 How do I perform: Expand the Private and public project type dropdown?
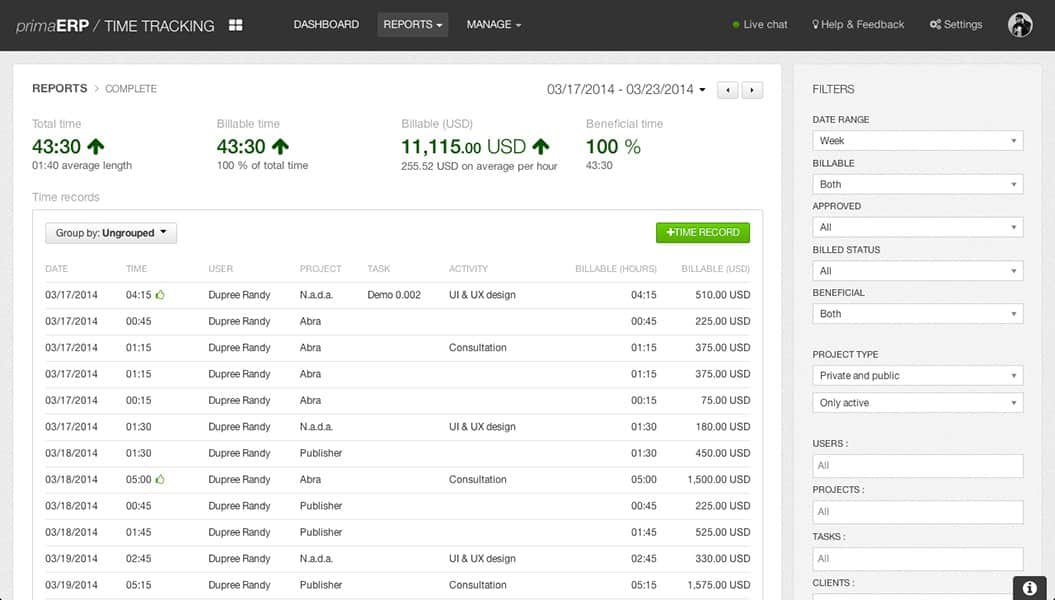(917, 376)
